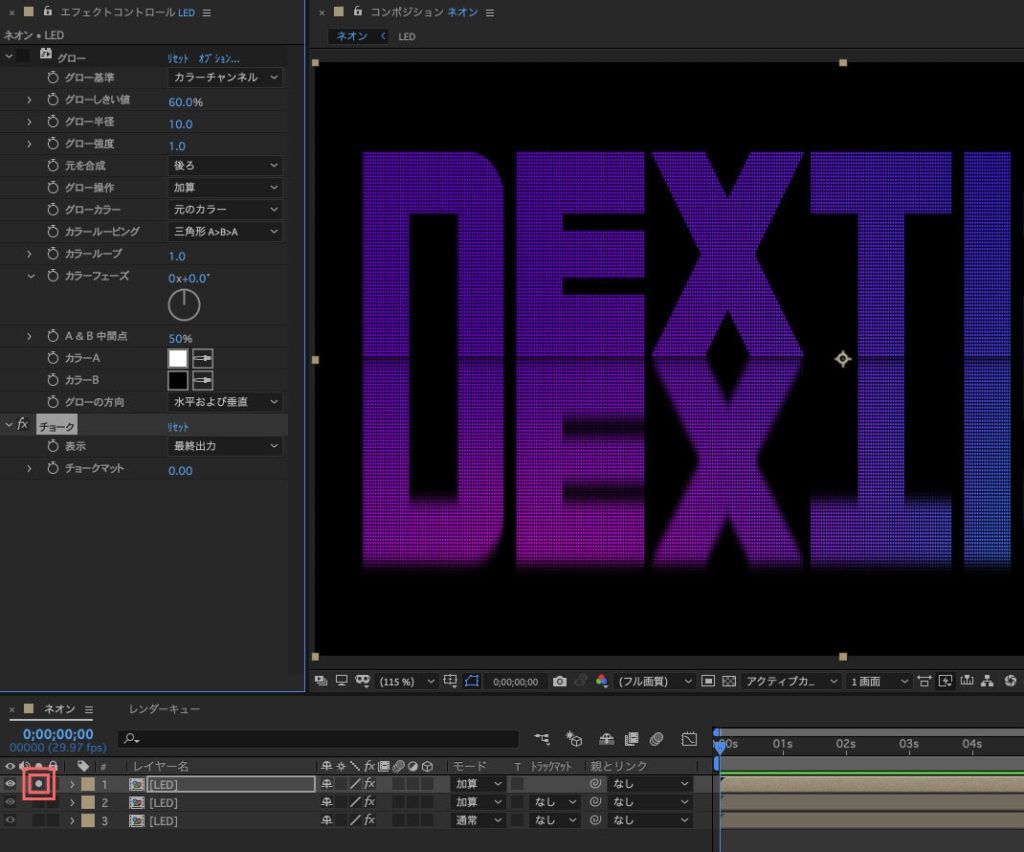1024x852 pixels.
Task: Click the timeline timecode 0;00;00;00
Action: coord(58,734)
